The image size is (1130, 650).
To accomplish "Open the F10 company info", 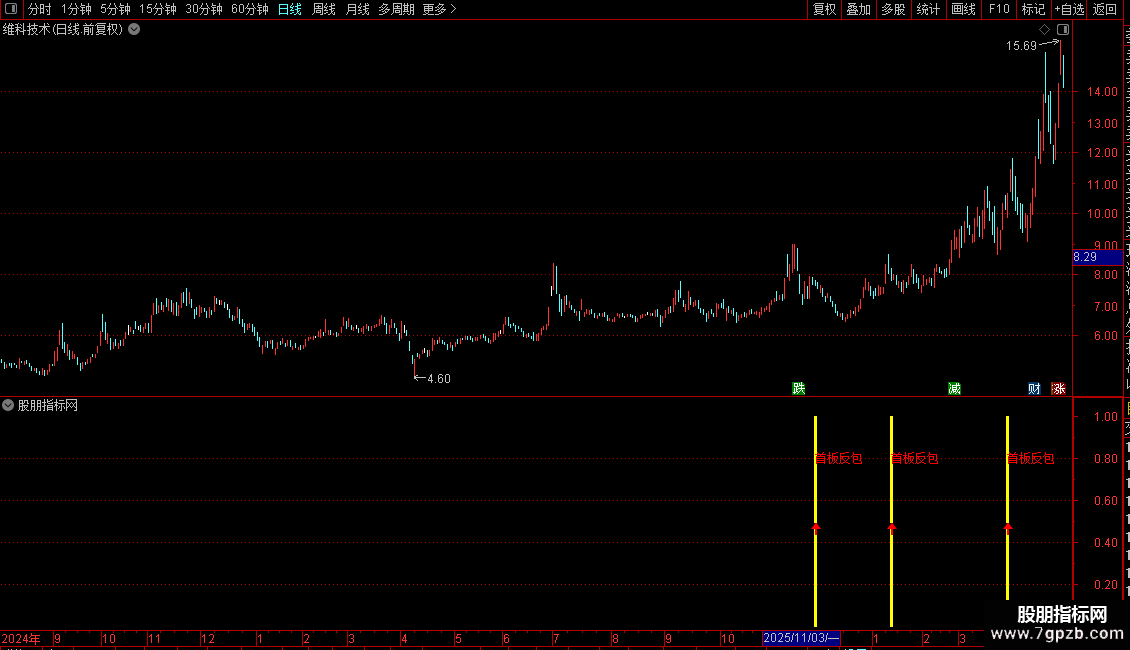I will click(x=999, y=9).
